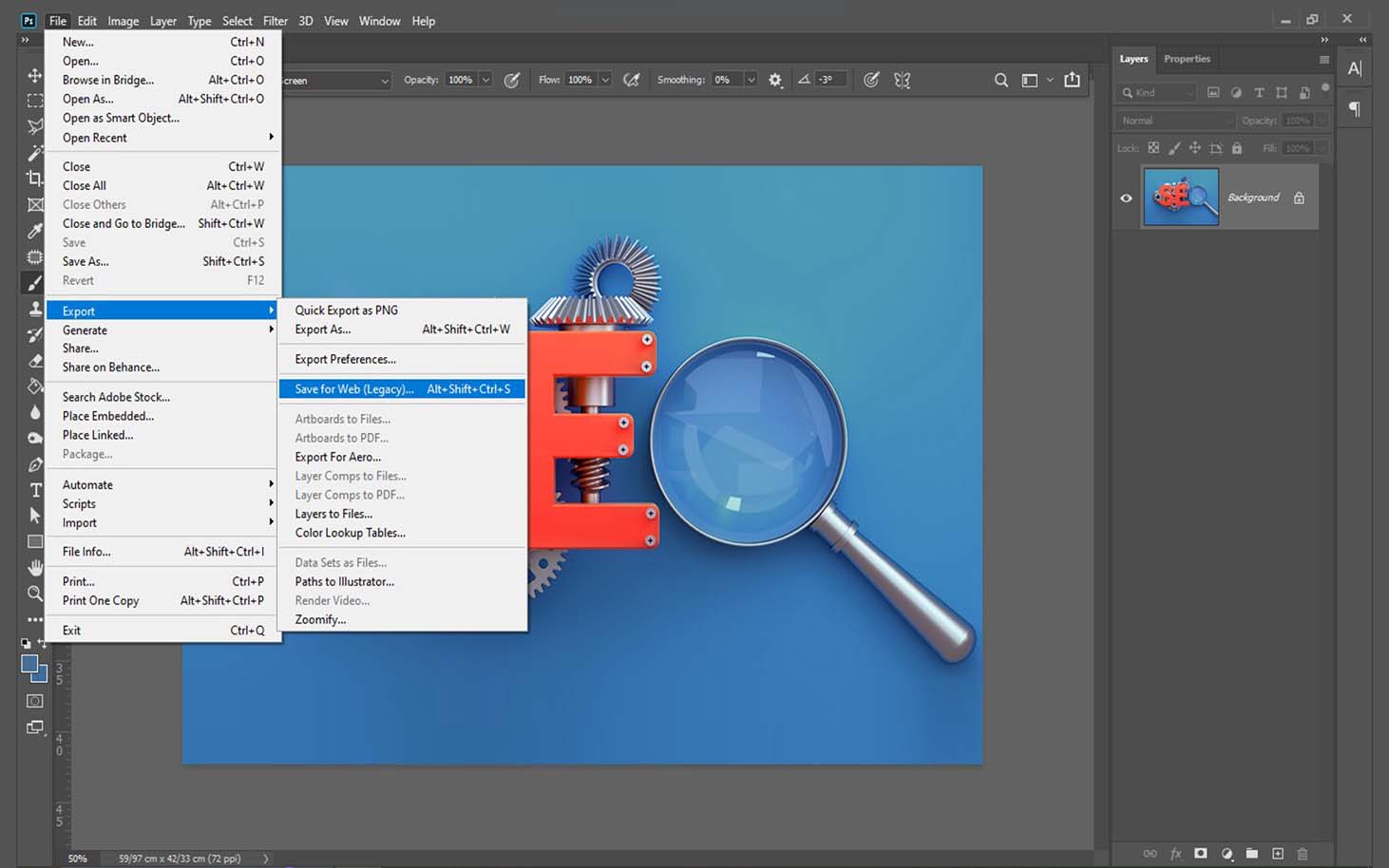1389x868 pixels.
Task: Select the Move tool
Action: [35, 75]
